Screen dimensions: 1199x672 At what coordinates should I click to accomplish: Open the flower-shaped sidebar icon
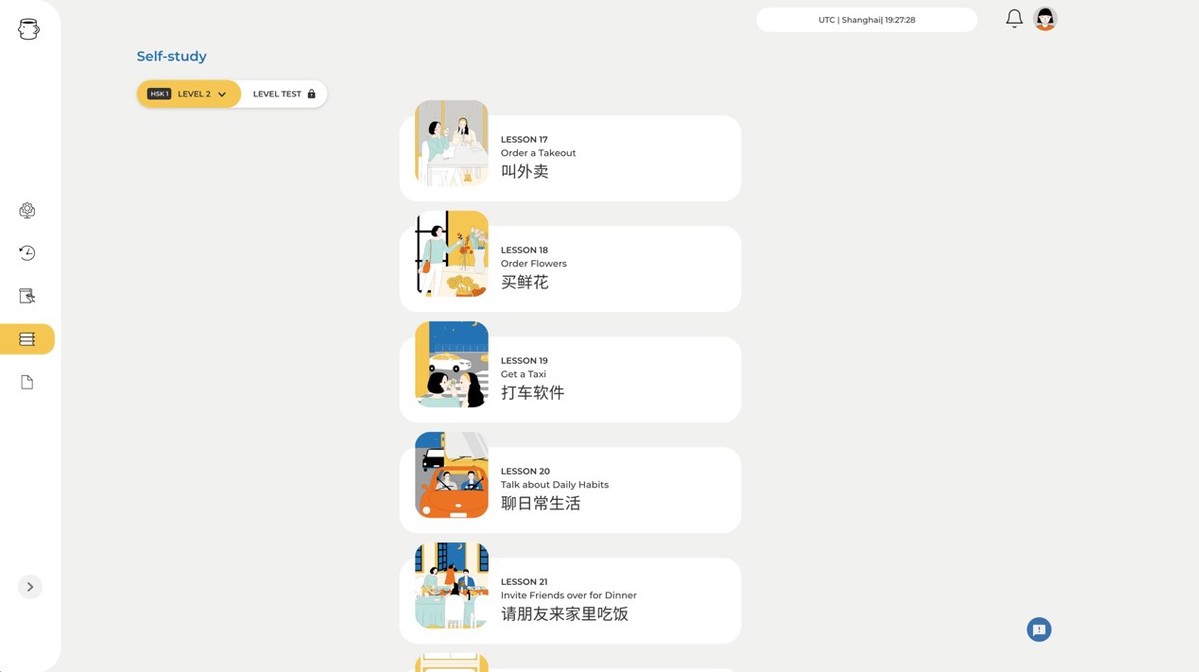pos(27,210)
